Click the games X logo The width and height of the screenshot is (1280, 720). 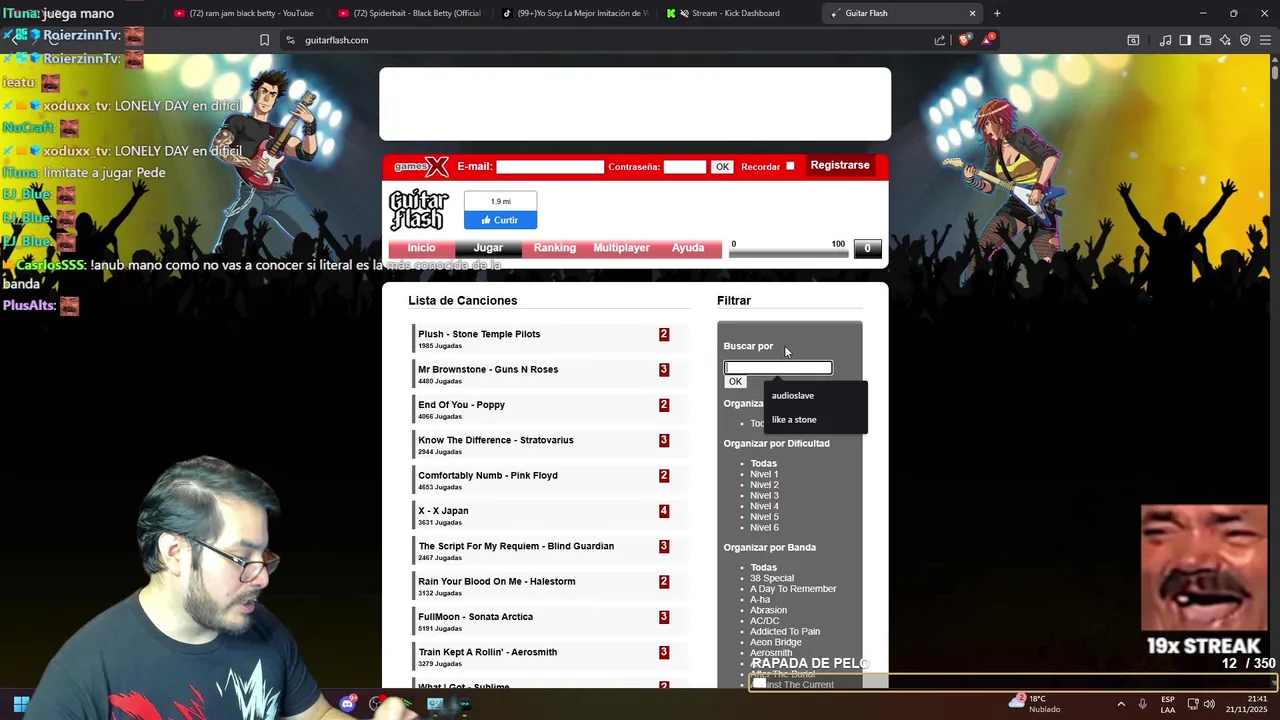(x=421, y=166)
